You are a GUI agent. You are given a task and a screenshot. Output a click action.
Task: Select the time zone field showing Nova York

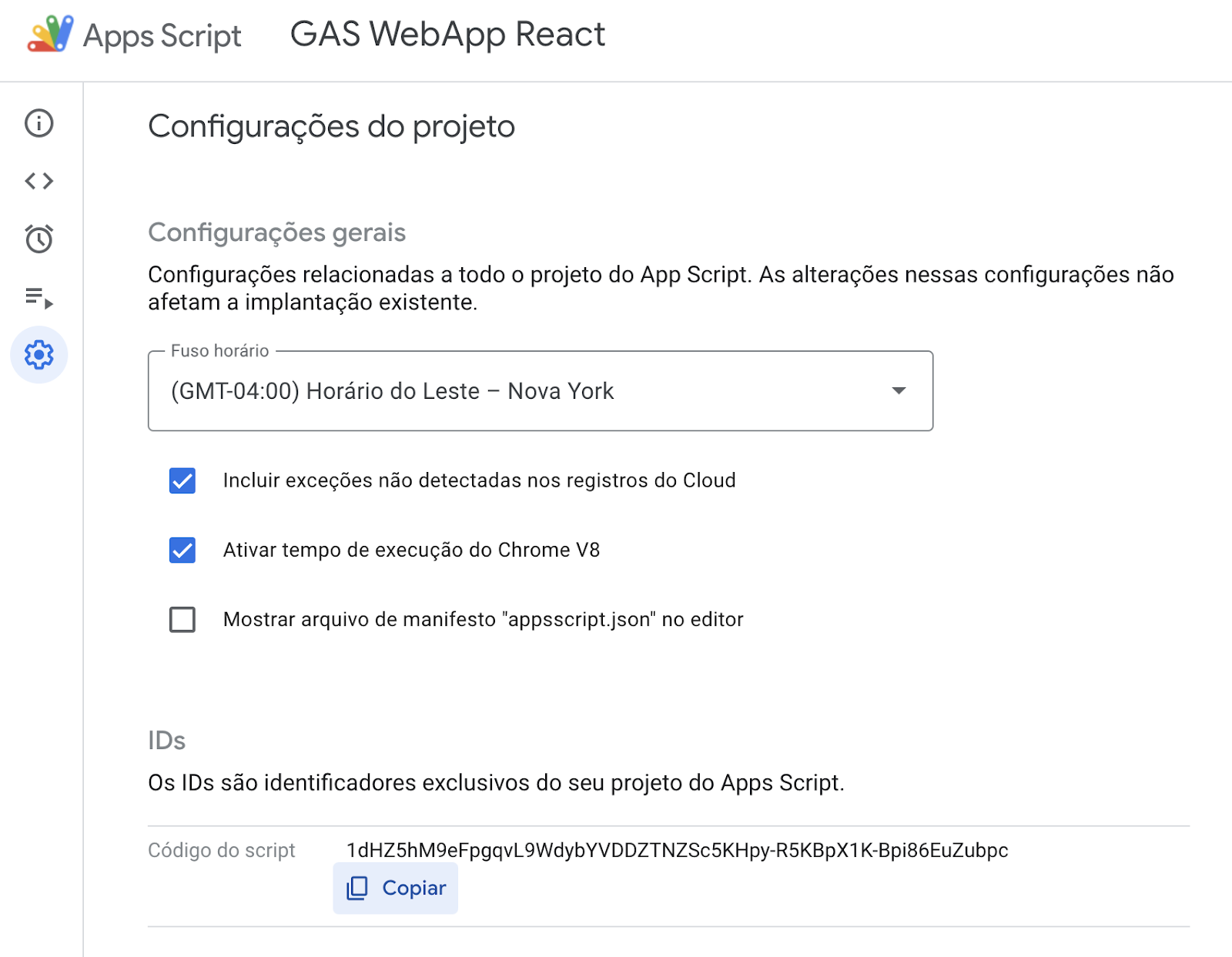541,391
